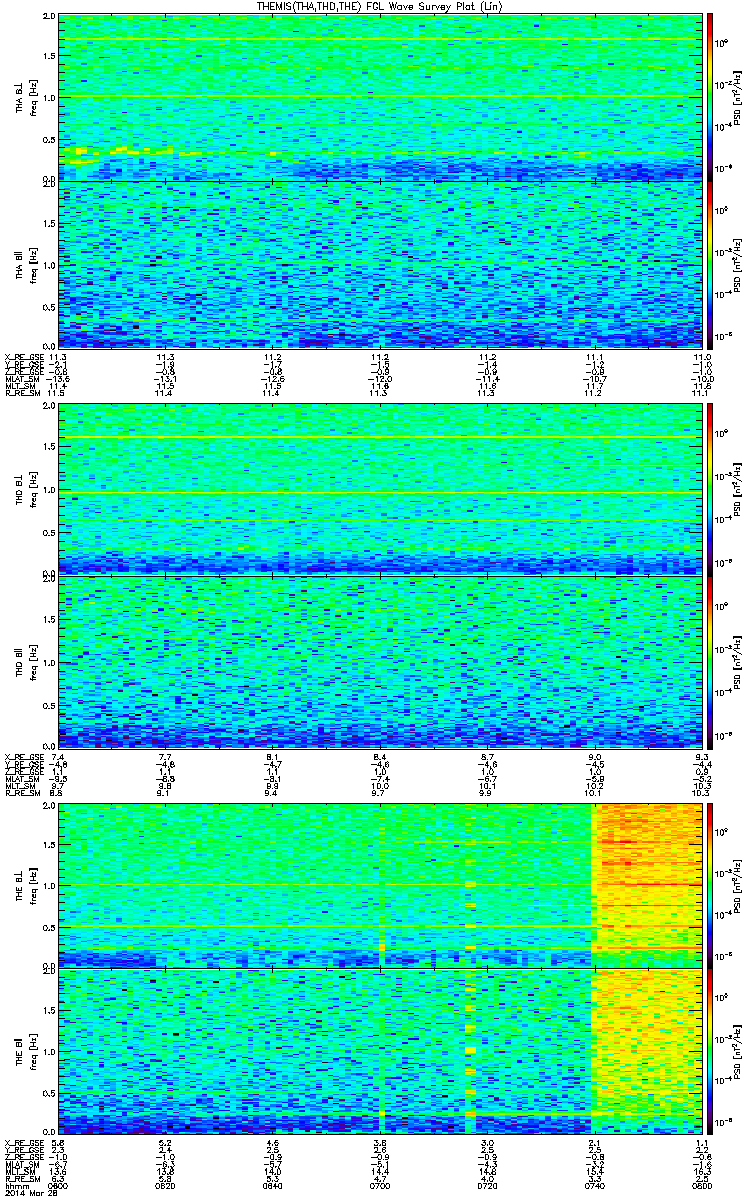The height and width of the screenshot is (1200, 750).
Task: Click the 0740 time tick label
Action: click(x=594, y=1186)
